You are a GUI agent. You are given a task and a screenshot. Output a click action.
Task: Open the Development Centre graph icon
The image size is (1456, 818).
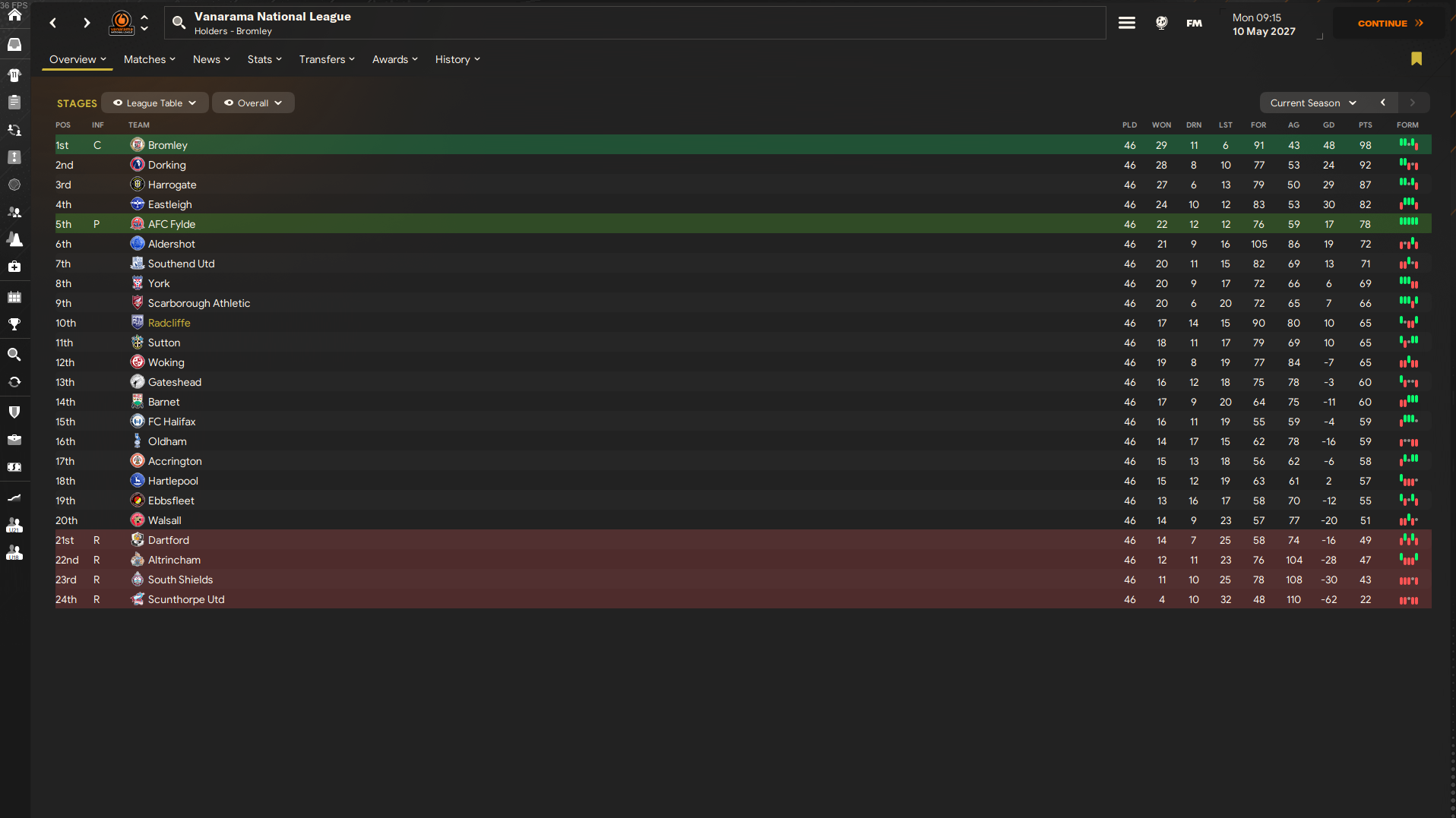click(x=14, y=497)
